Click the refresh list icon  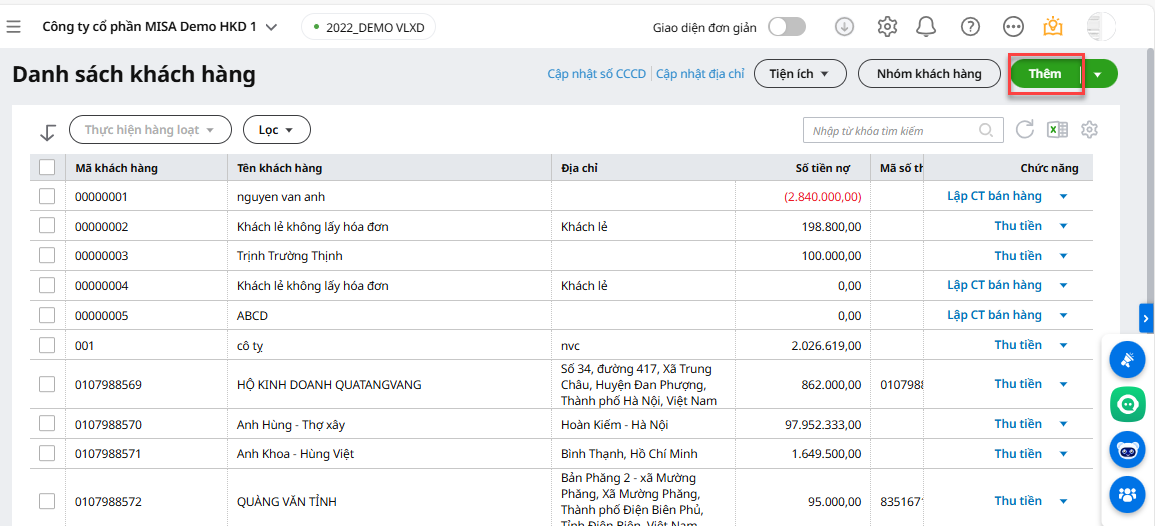1025,130
